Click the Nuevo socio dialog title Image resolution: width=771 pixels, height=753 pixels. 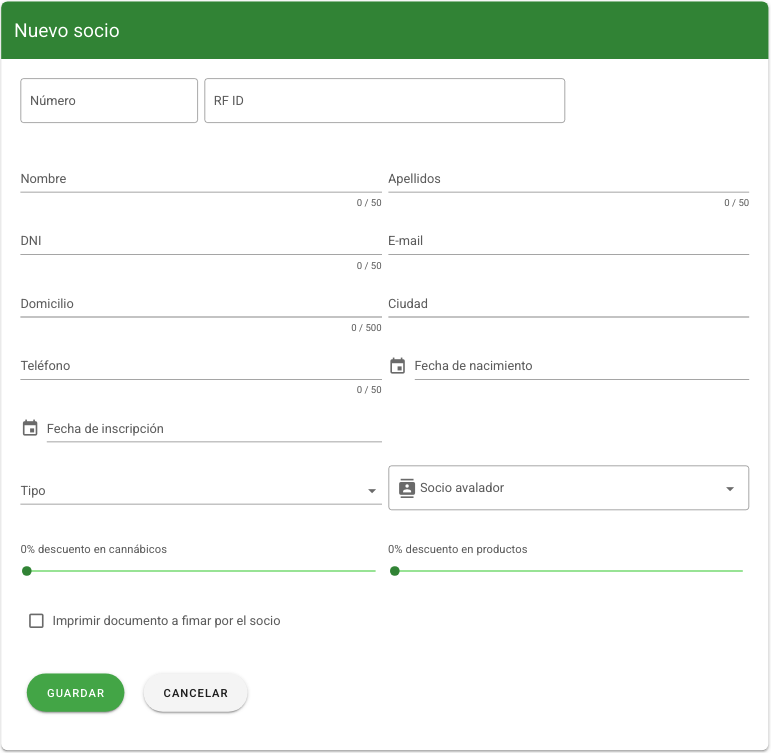tap(67, 30)
